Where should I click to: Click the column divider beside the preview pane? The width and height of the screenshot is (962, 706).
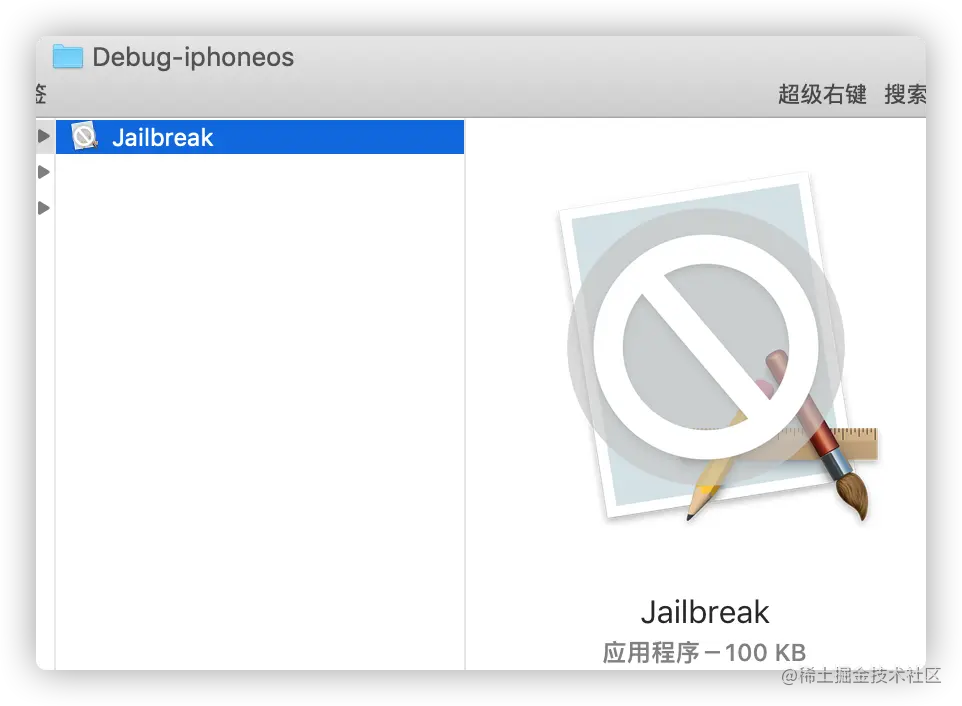coord(465,393)
